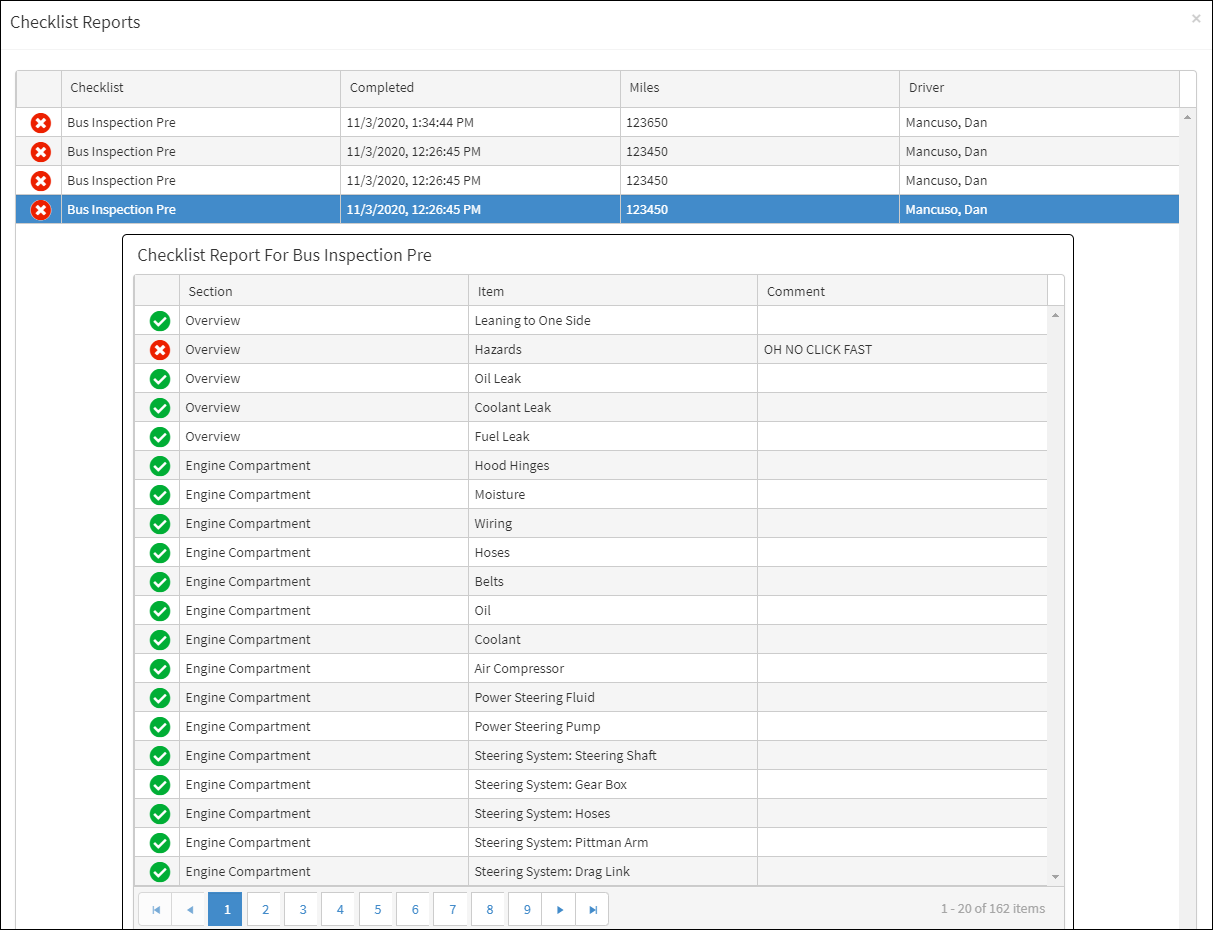
Task: Open page 3 of the checklist items
Action: pos(302,909)
